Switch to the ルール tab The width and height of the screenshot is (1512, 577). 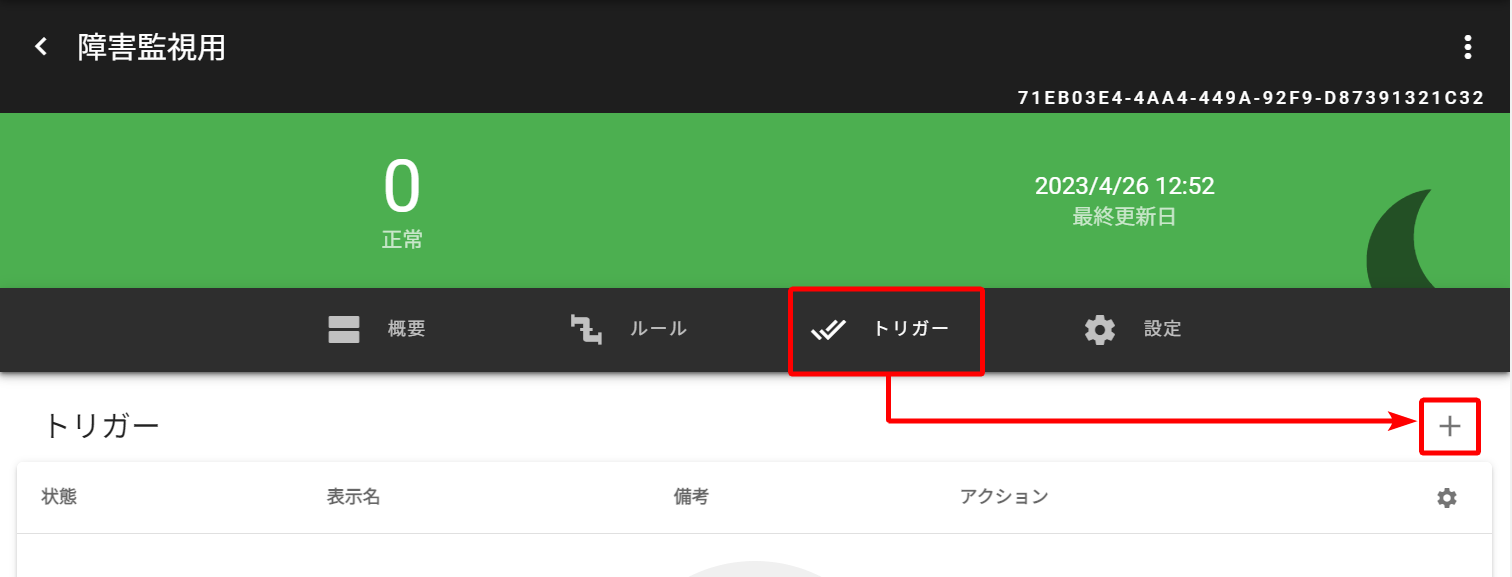point(628,329)
